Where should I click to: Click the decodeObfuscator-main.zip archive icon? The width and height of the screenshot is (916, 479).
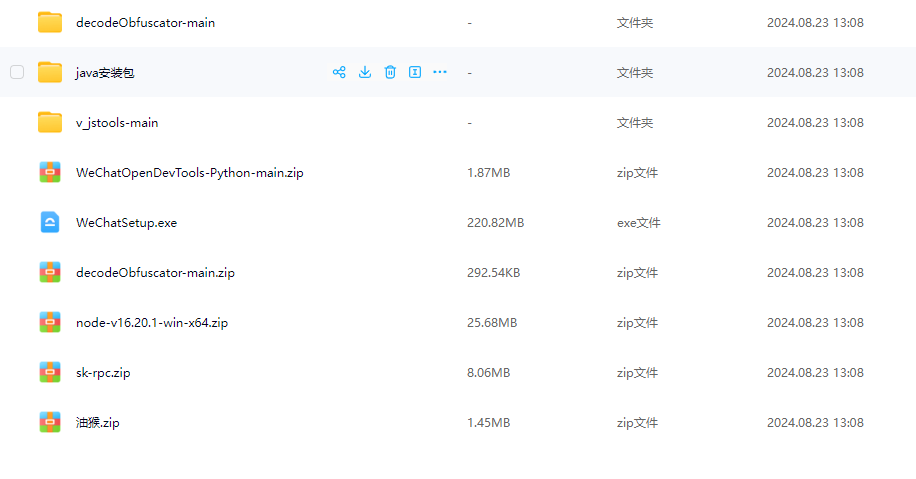50,272
